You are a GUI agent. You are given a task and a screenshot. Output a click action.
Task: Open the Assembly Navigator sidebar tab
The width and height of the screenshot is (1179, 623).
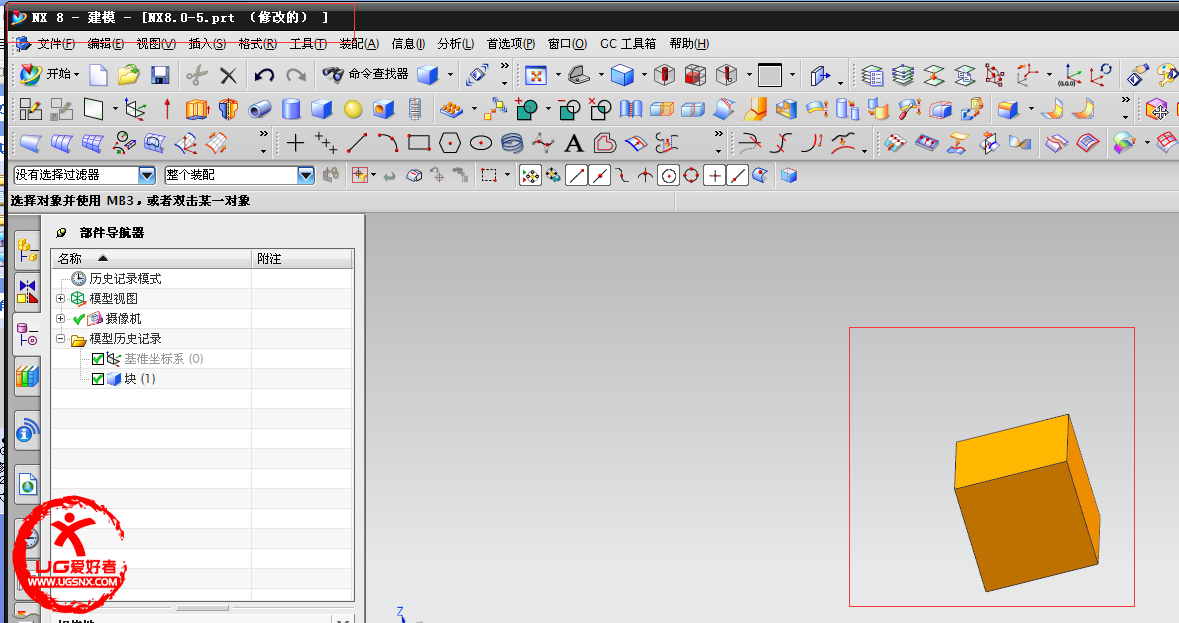click(x=27, y=250)
